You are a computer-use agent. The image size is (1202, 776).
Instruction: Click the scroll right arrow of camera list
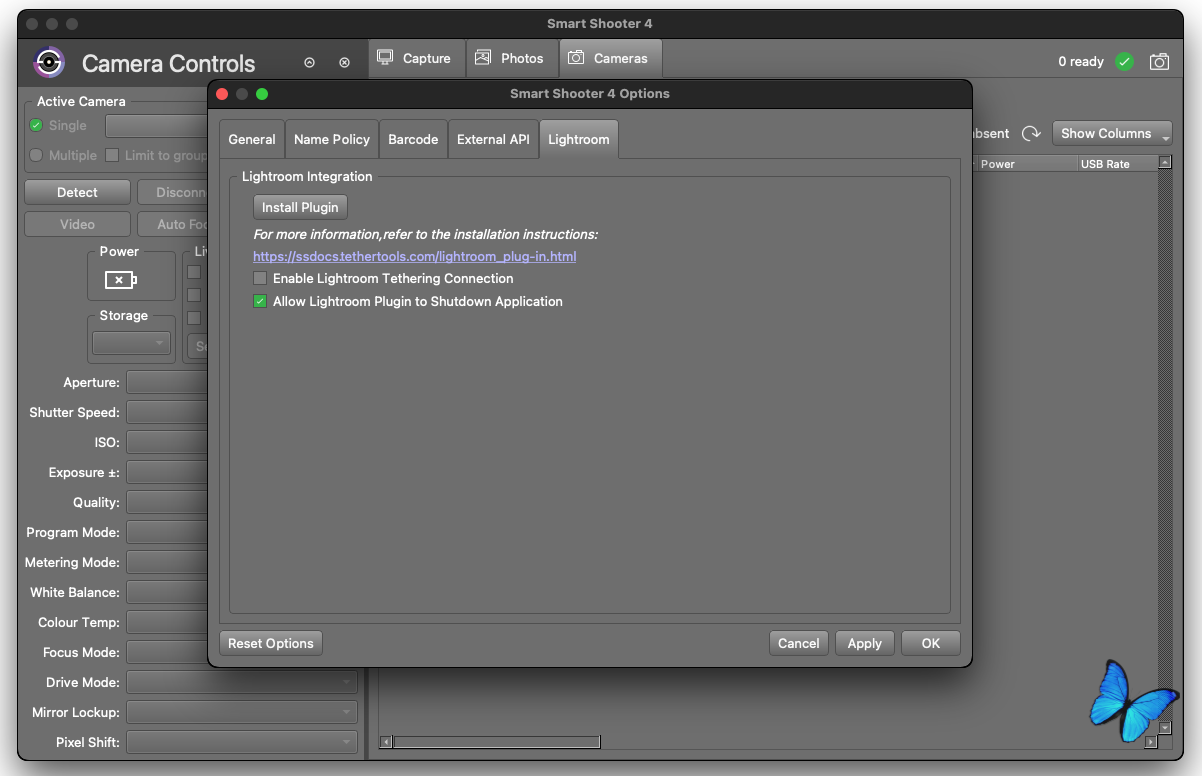point(1151,742)
